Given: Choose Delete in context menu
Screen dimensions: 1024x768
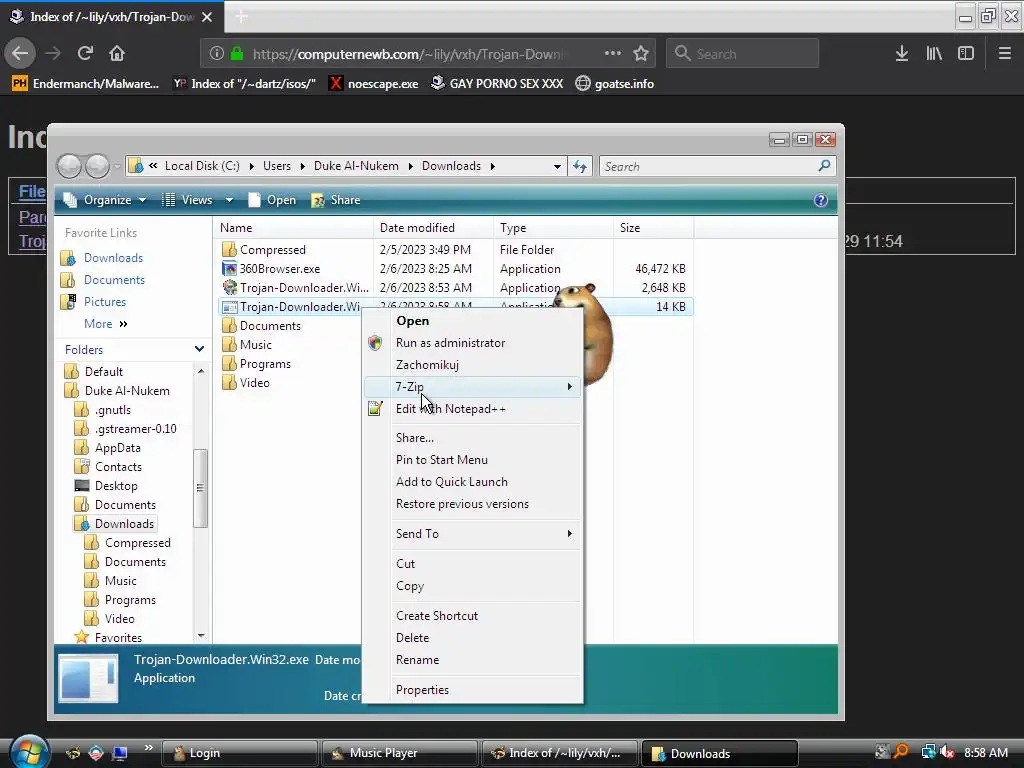Looking at the screenshot, I should 412,637.
